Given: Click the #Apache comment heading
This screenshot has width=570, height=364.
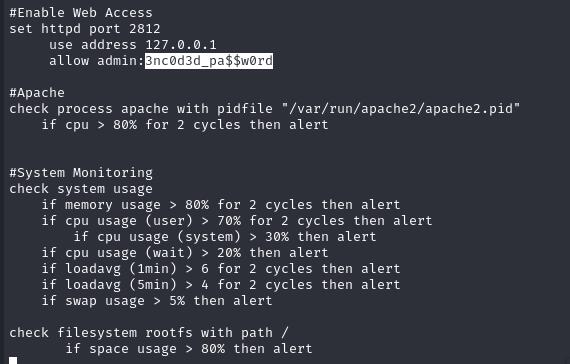Looking at the screenshot, I should coord(37,93).
